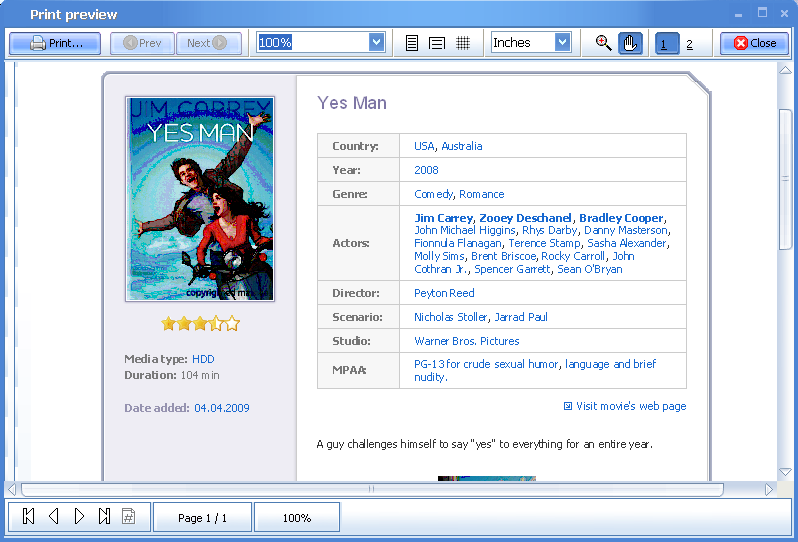Open the Fionnula Flanagan actor link
This screenshot has height=542, width=798.
(x=458, y=243)
